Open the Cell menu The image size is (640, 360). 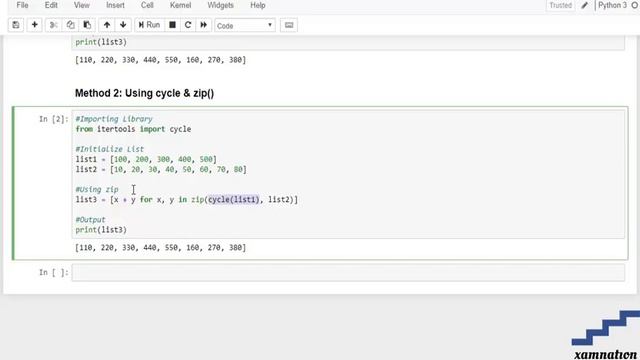[147, 5]
